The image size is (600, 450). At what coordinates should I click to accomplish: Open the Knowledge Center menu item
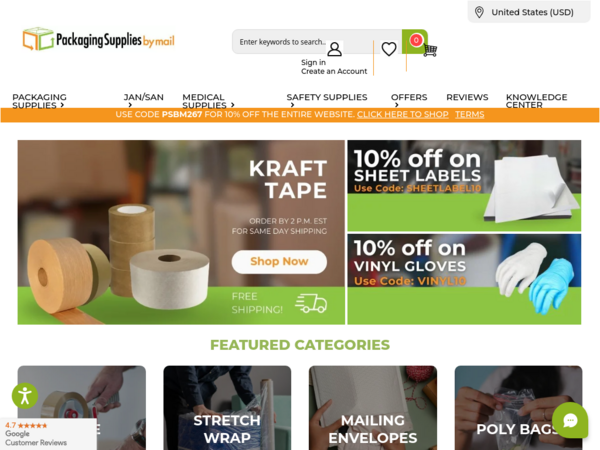pyautogui.click(x=536, y=101)
